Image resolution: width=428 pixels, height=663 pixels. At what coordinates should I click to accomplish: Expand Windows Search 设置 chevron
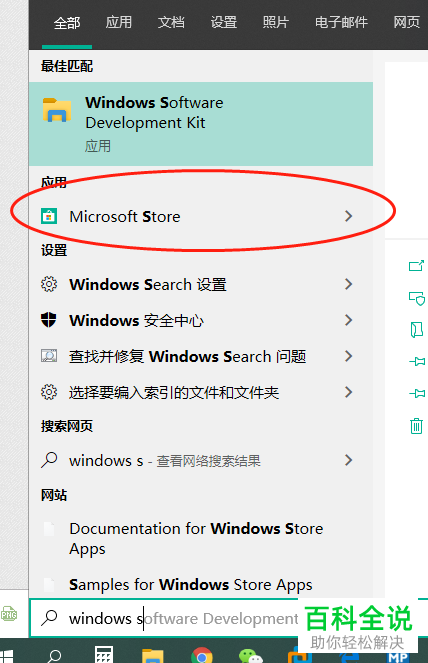tap(348, 284)
